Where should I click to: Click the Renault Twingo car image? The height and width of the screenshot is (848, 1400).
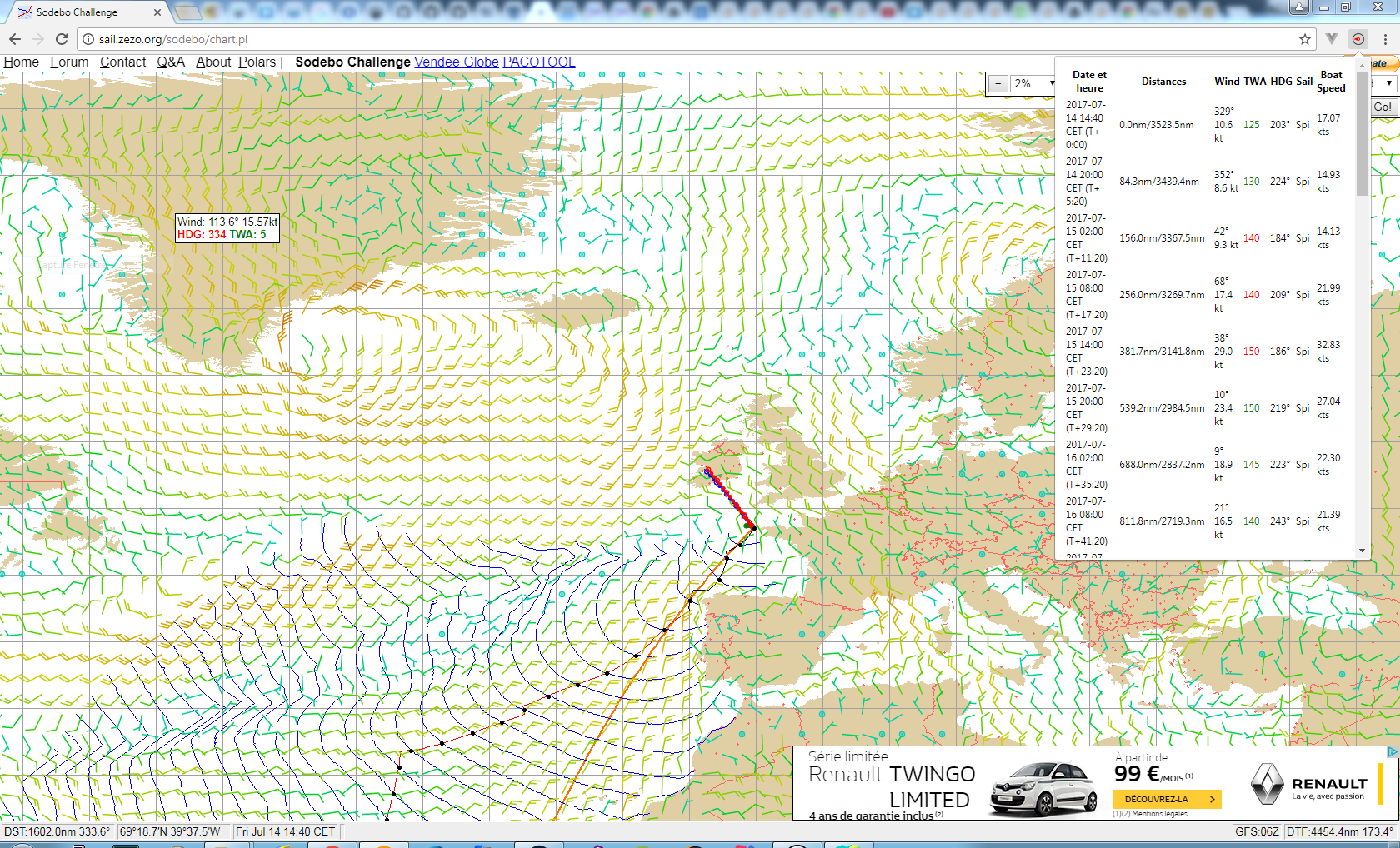tap(1043, 789)
